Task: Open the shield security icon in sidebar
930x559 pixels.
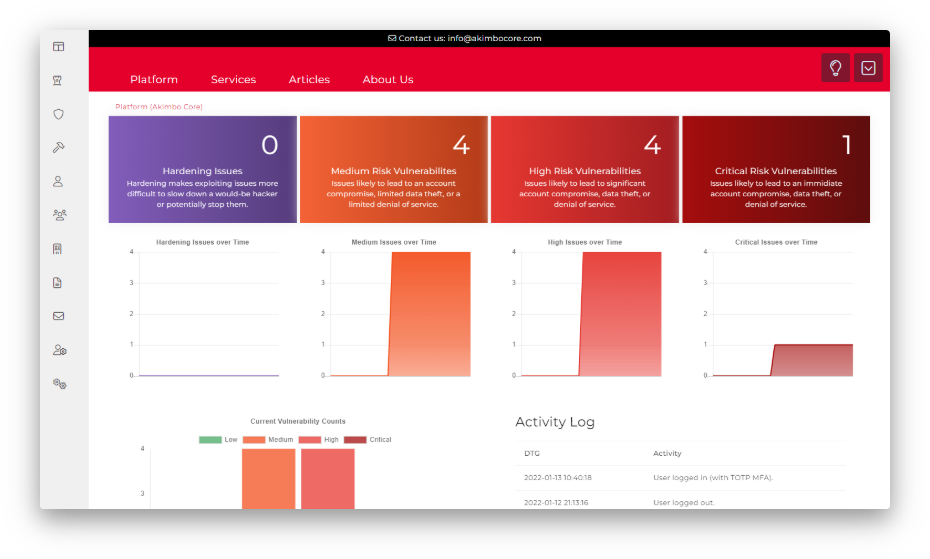Action: click(x=58, y=114)
